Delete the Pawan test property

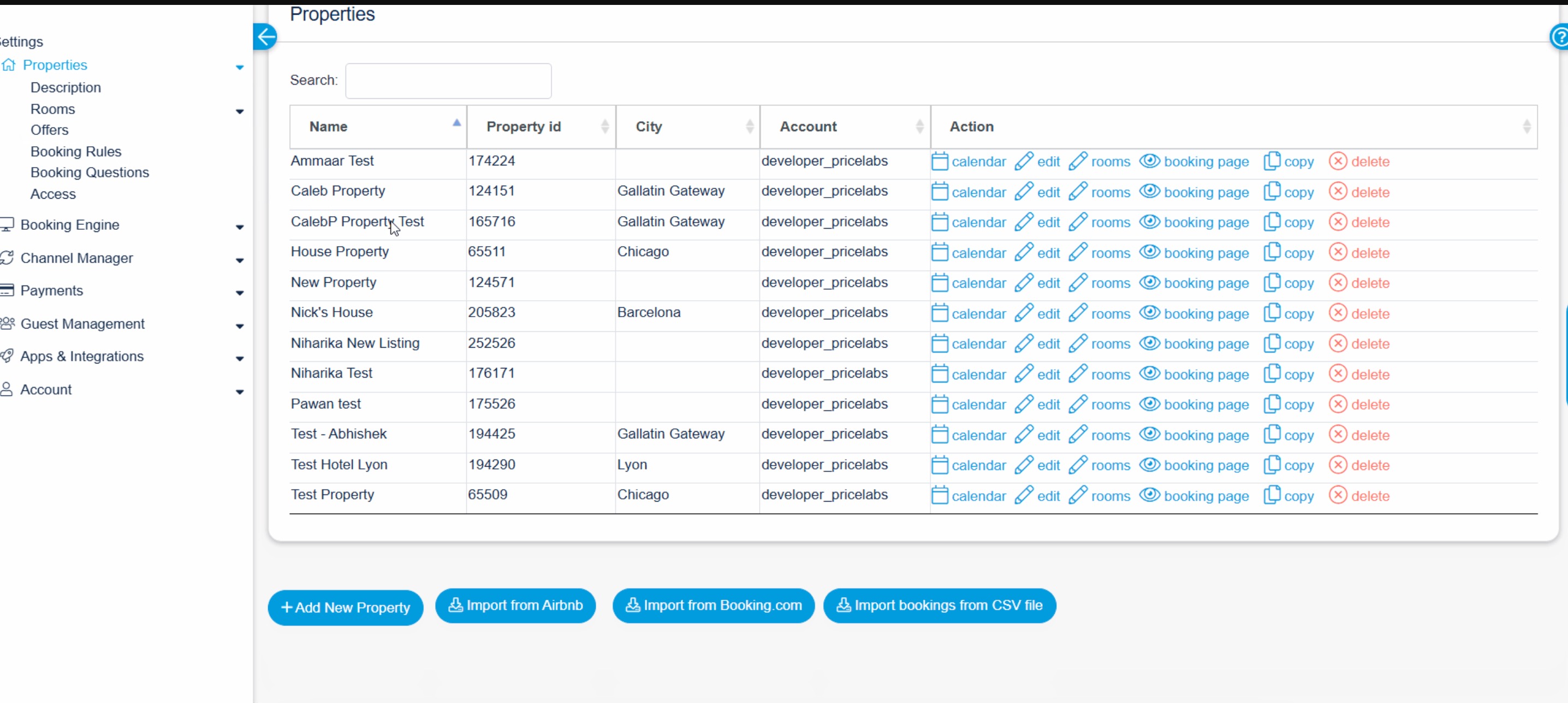coord(1359,405)
